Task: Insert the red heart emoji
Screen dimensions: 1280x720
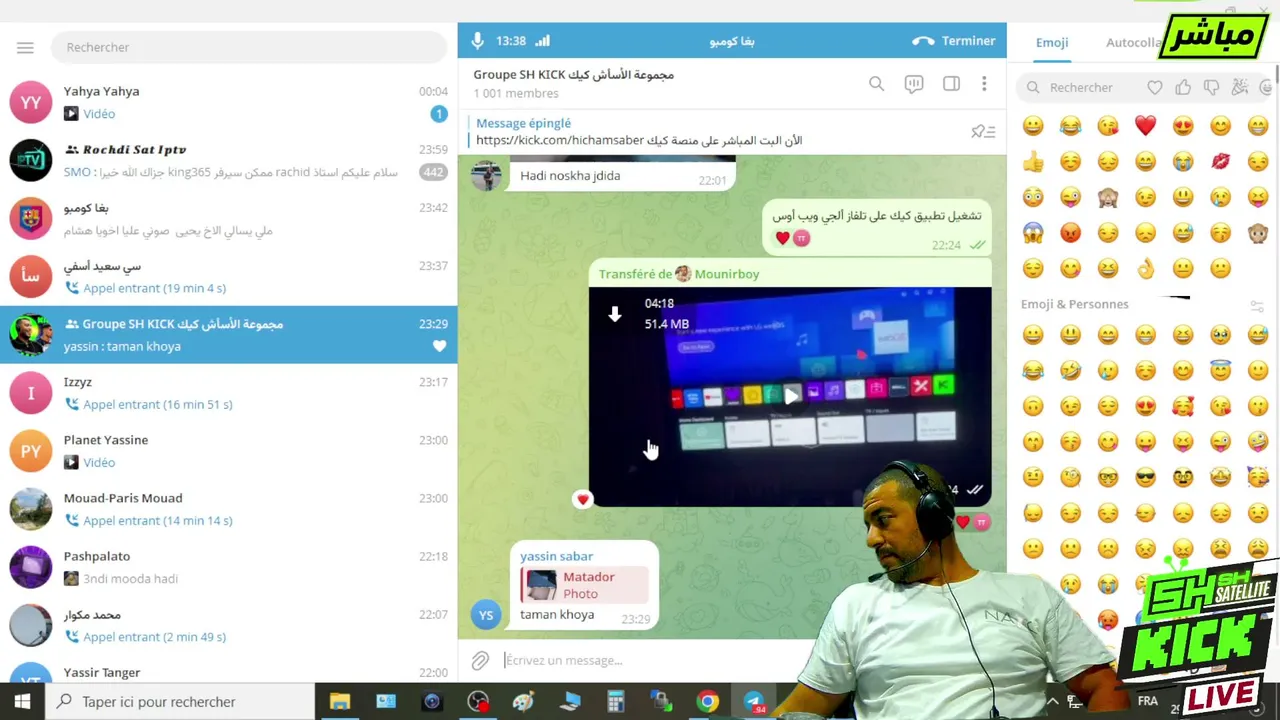Action: [x=1145, y=126]
